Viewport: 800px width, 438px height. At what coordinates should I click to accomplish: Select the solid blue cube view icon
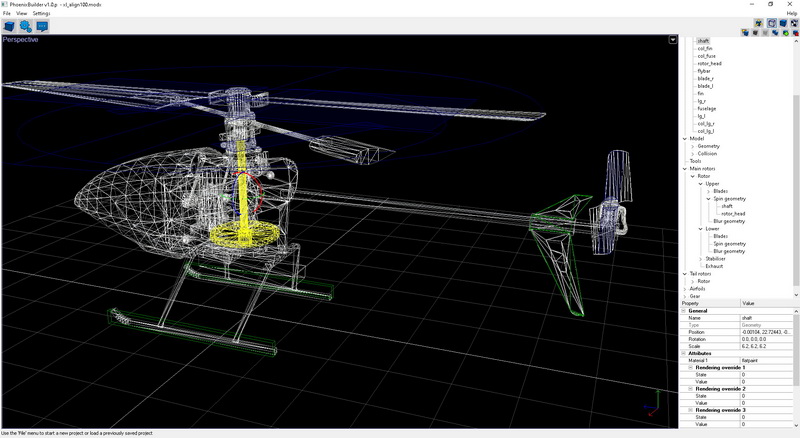(x=782, y=22)
